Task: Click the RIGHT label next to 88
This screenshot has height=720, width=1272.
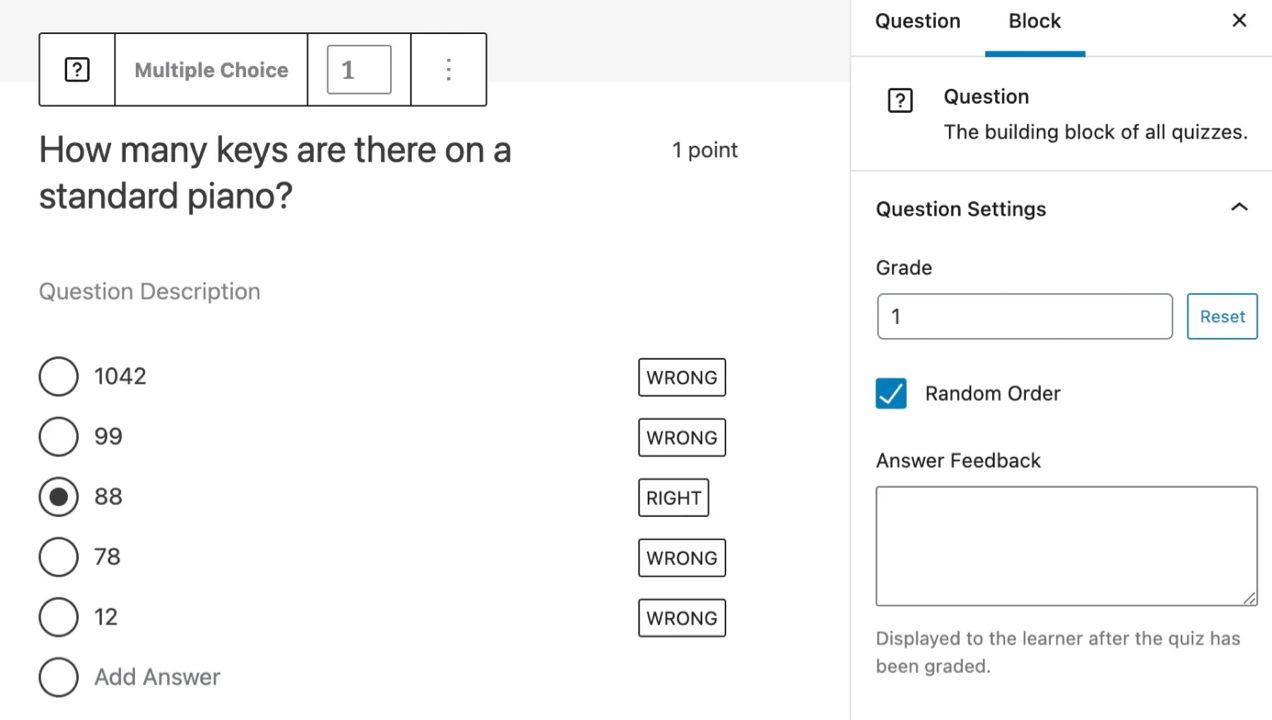Action: coord(673,497)
